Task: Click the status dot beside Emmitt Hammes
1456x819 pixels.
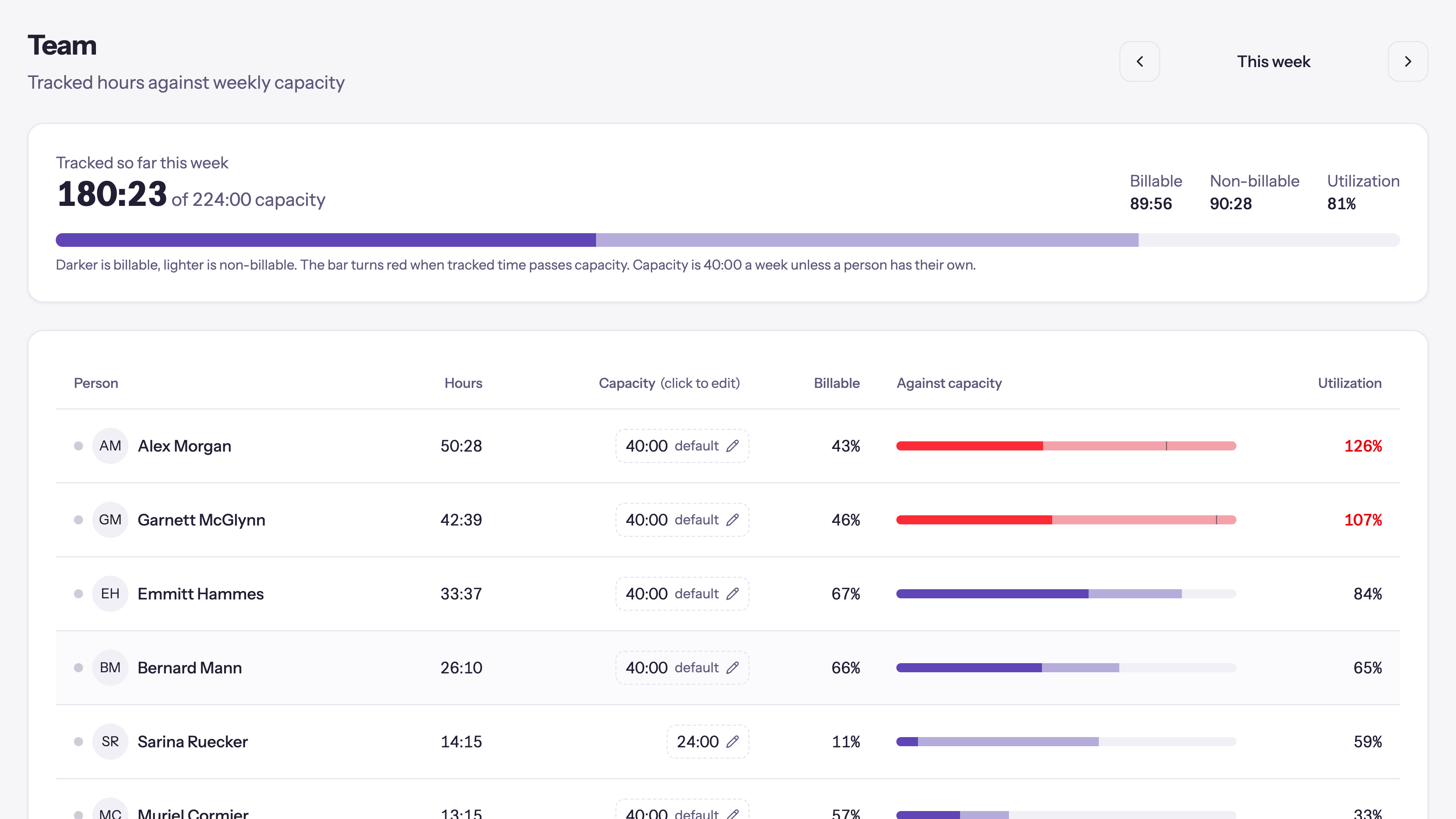Action: click(x=78, y=594)
